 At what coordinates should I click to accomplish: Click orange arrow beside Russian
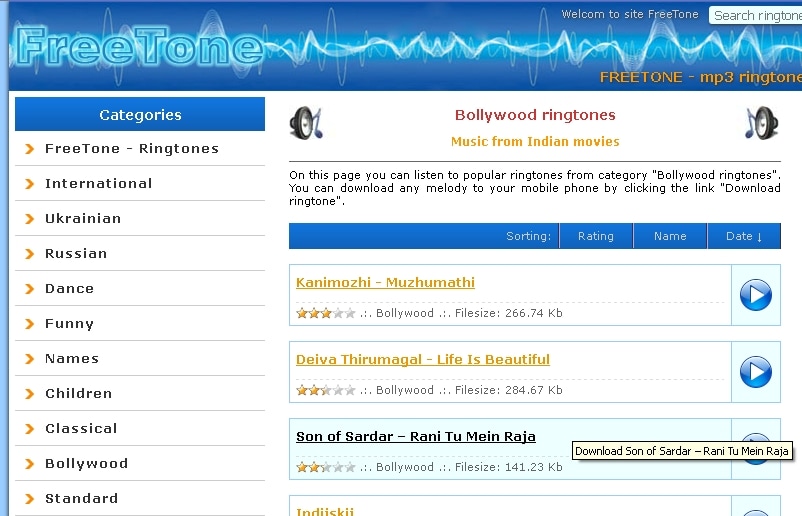tap(30, 254)
